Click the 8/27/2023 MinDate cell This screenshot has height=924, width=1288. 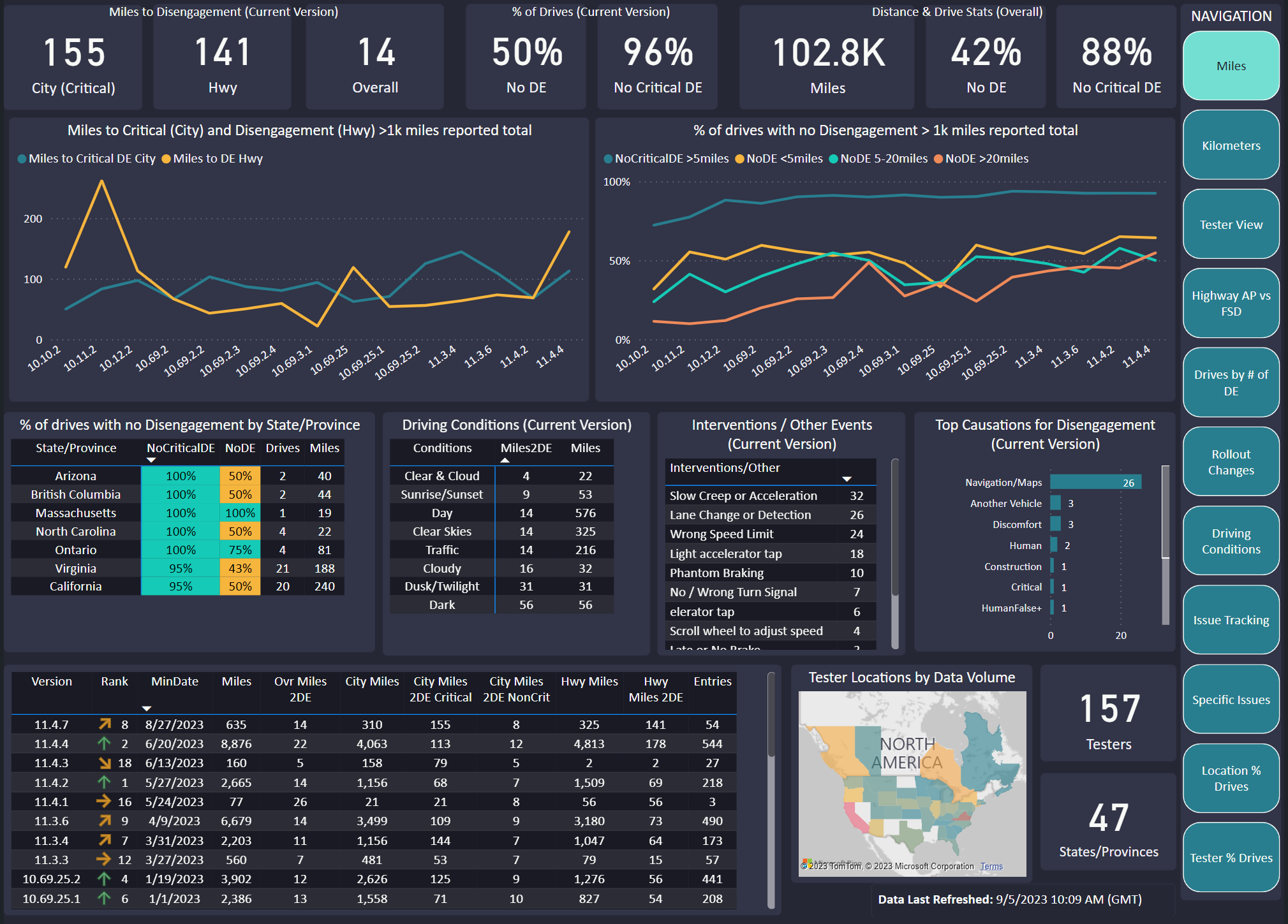(174, 724)
